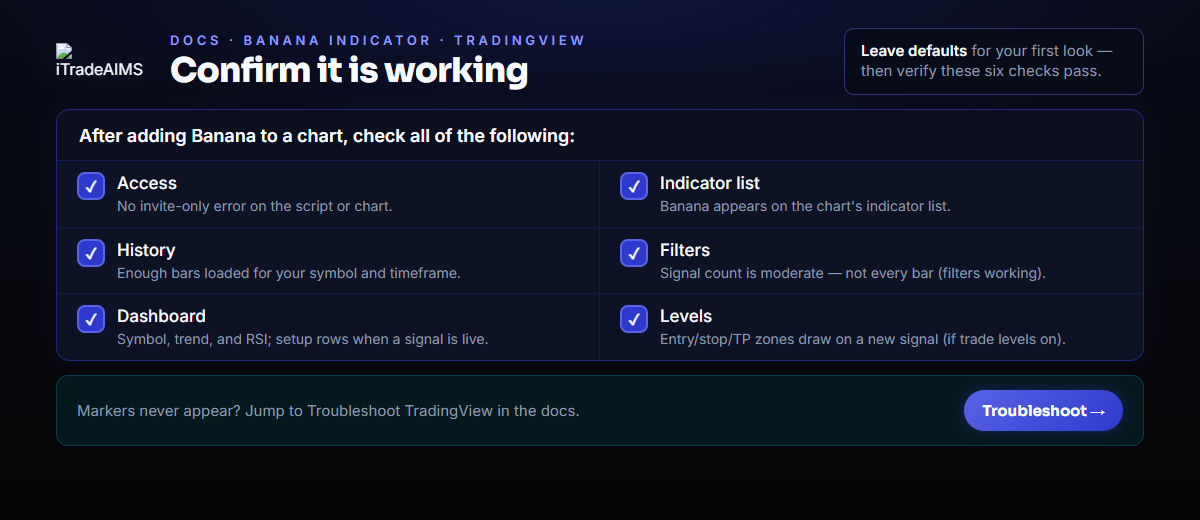Select the 'Levels' item title
This screenshot has width=1200, height=520.
point(686,316)
